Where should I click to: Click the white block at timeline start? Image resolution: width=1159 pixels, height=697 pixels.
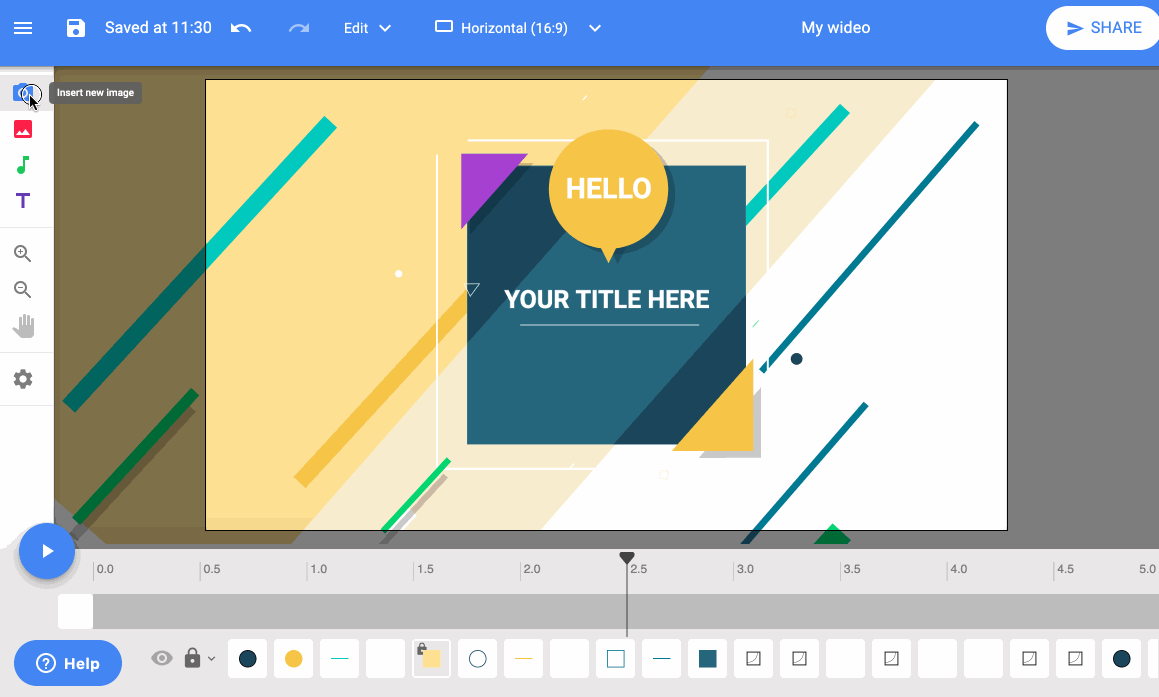click(x=75, y=611)
